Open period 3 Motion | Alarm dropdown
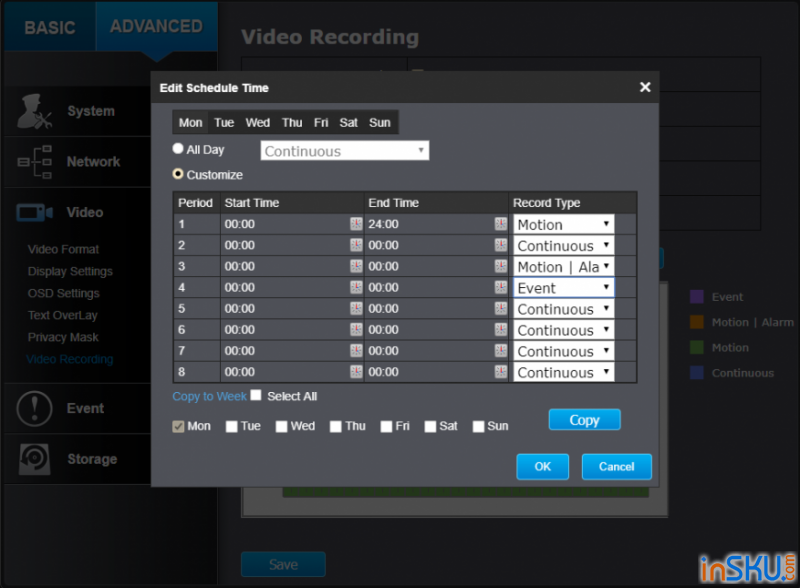The height and width of the screenshot is (588, 800). coord(564,266)
